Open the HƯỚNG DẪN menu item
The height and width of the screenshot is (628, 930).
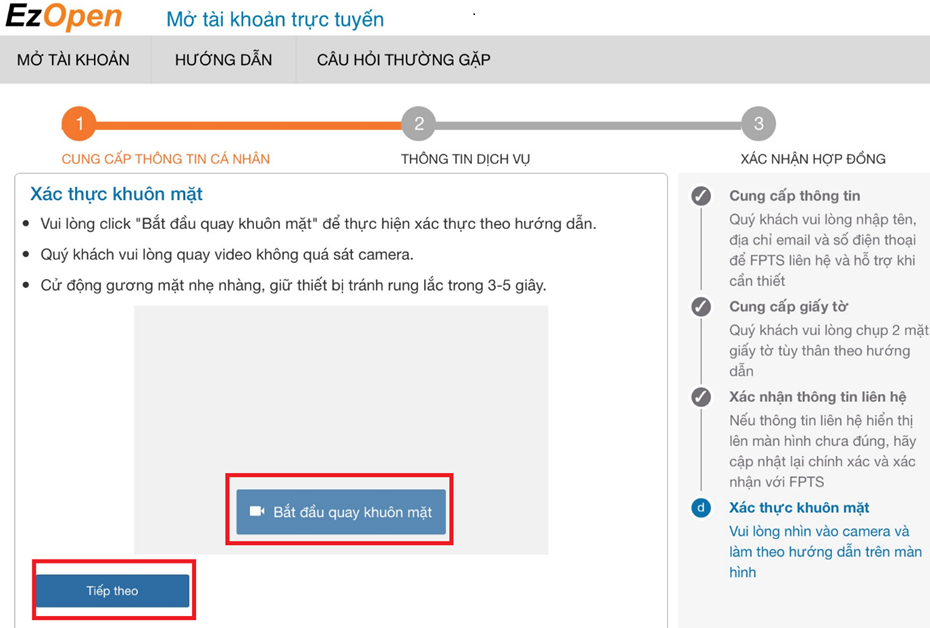pyautogui.click(x=223, y=60)
